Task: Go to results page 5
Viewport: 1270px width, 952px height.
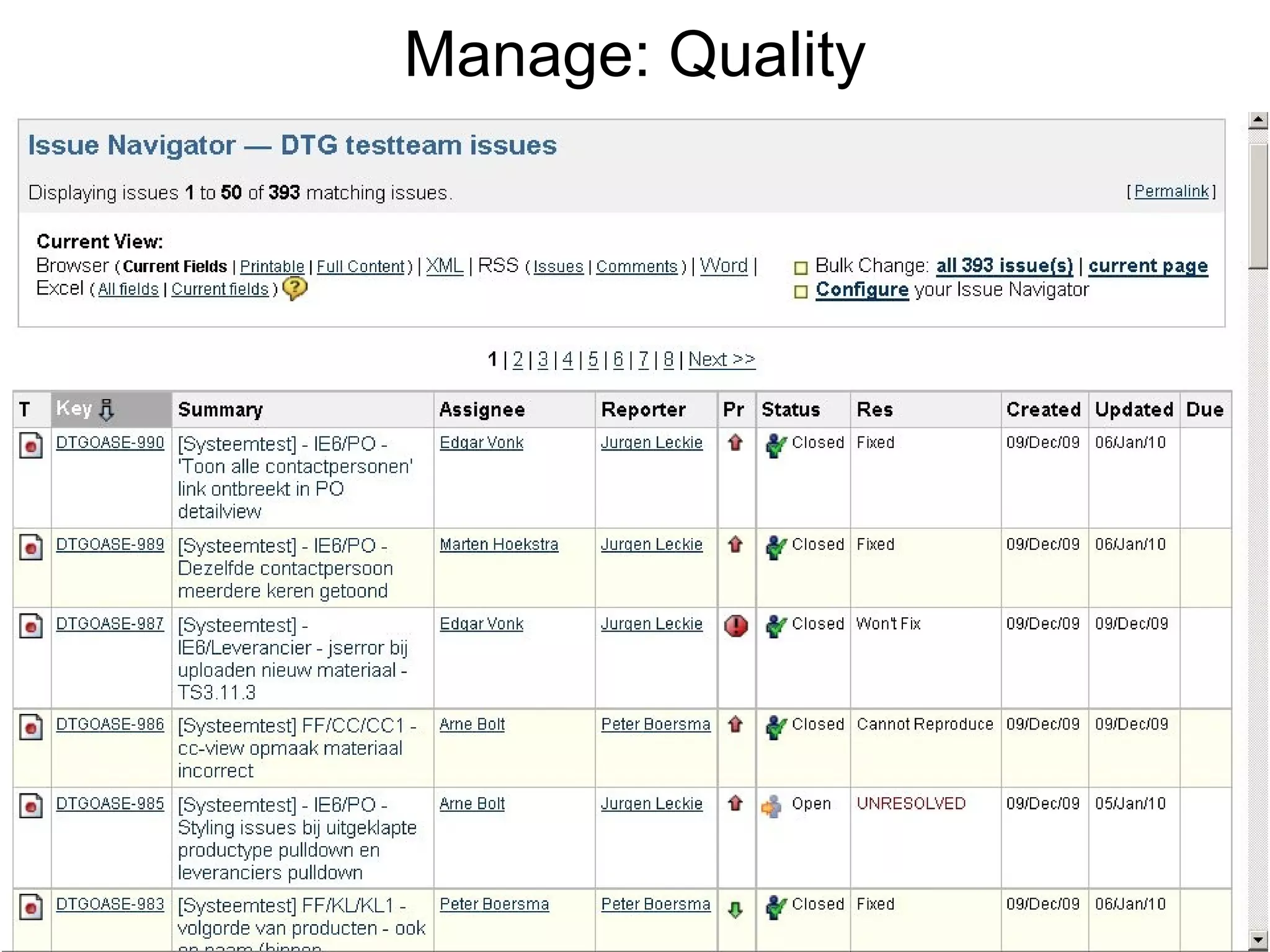Action: 593,359
